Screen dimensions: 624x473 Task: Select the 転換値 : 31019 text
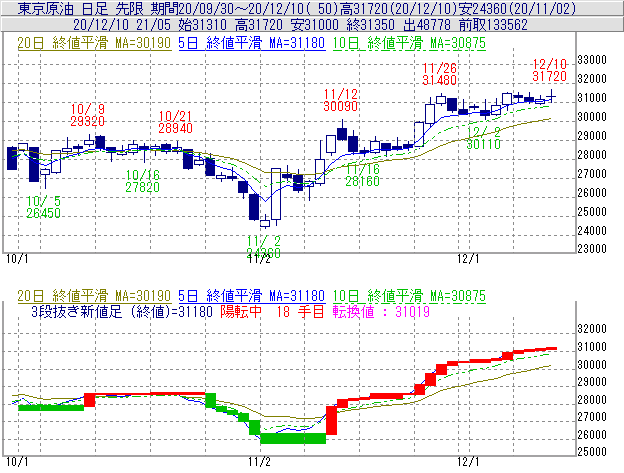pyautogui.click(x=381, y=311)
